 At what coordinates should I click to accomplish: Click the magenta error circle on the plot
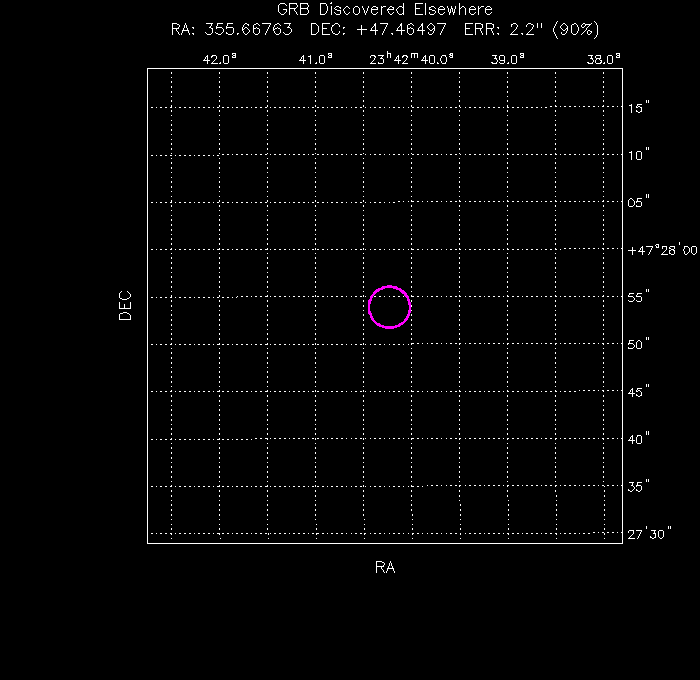[x=389, y=307]
